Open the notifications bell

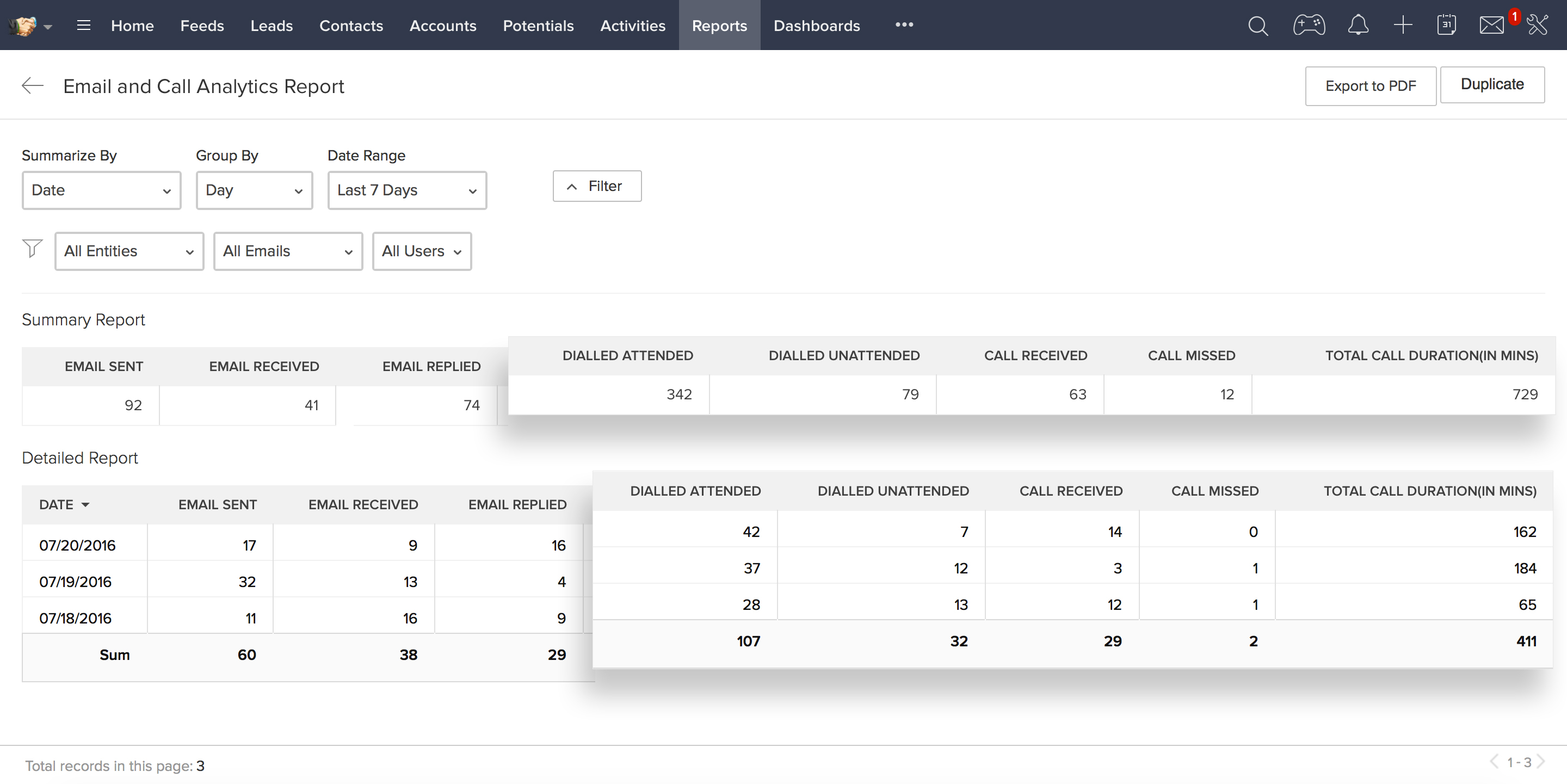1358,26
